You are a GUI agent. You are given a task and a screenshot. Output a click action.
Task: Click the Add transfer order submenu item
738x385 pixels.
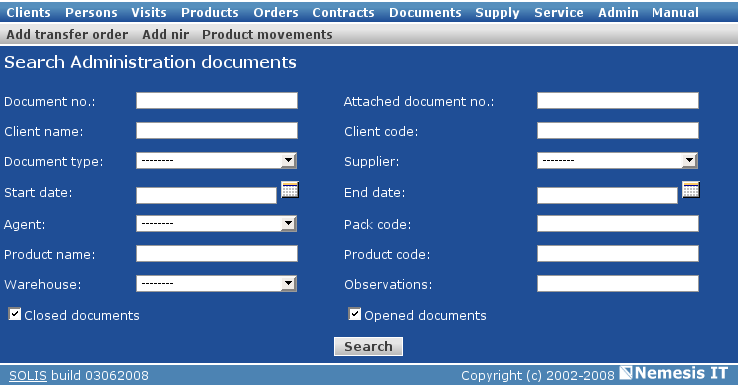click(x=67, y=34)
